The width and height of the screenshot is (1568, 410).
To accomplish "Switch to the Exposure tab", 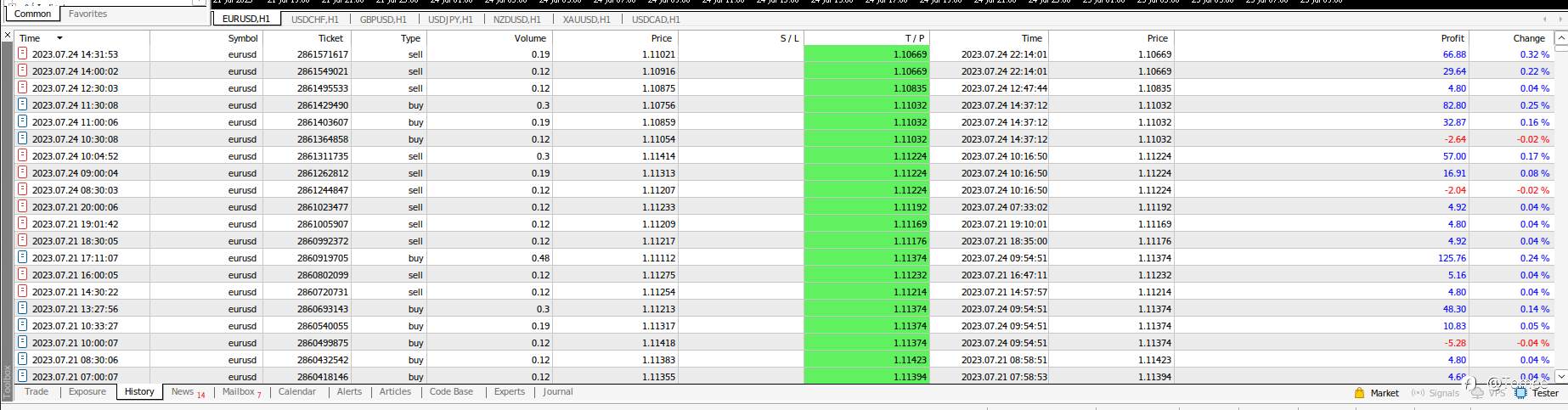I will point(87,392).
